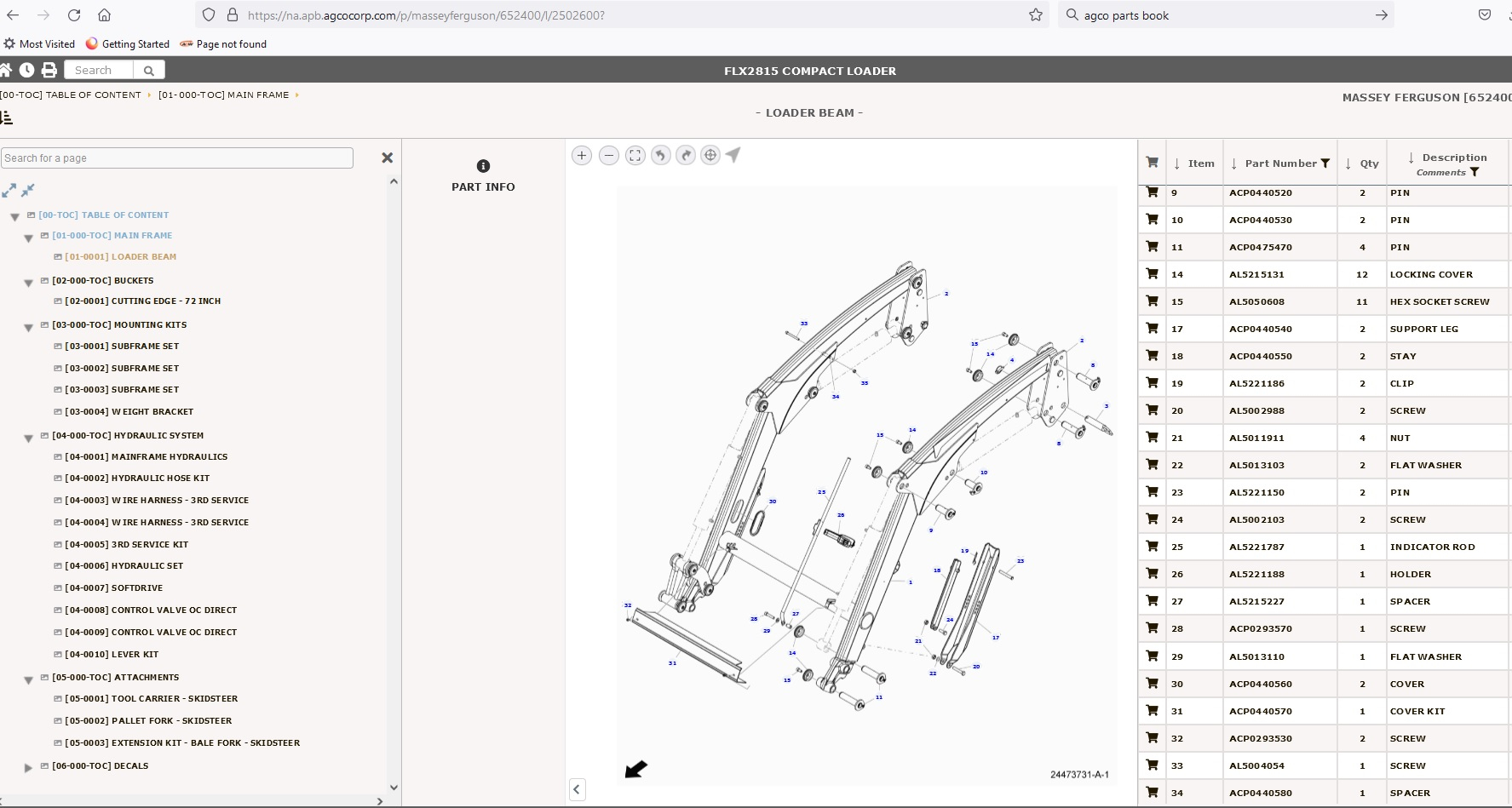The image size is (1512, 808).
Task: Add item 17 SUPPORT LEG to cart
Action: (1152, 329)
